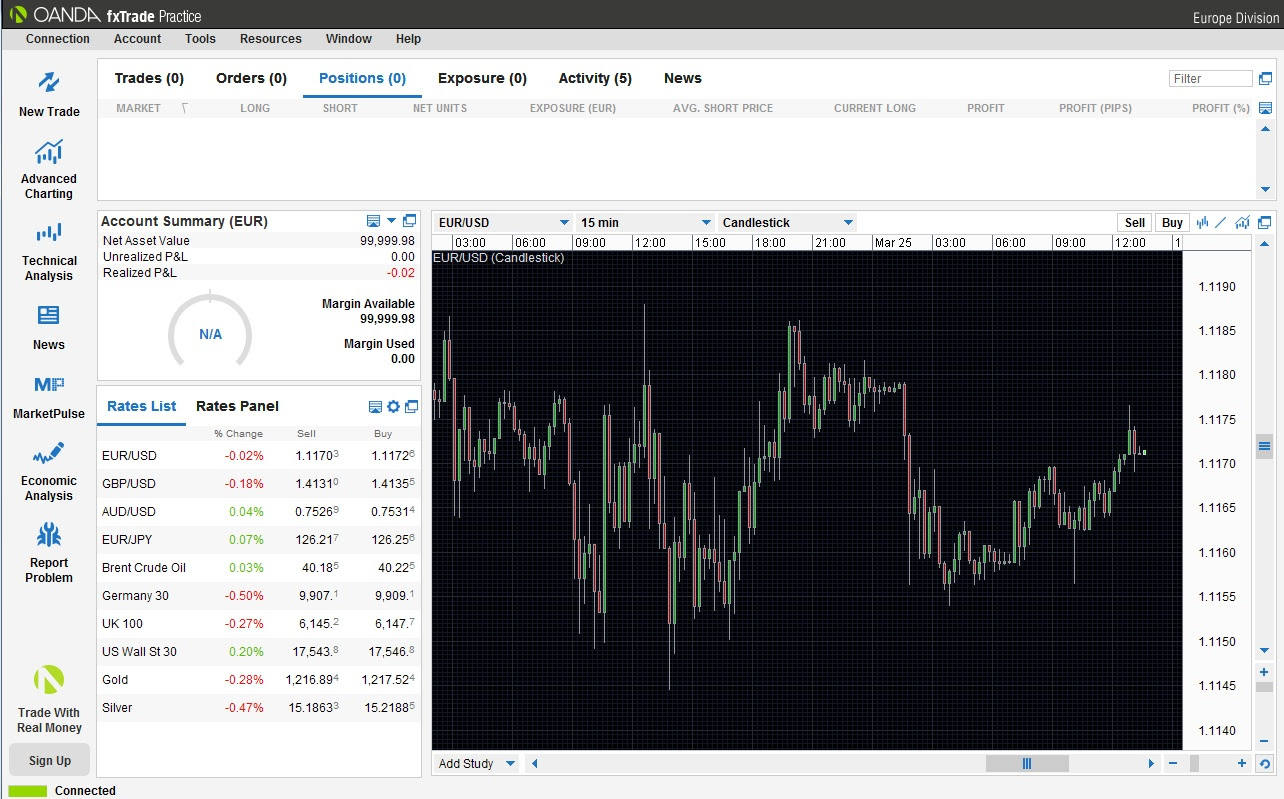Screen dimensions: 1284x799
Task: Click the Gold buy price 1,217.52
Action: pyautogui.click(x=392, y=679)
